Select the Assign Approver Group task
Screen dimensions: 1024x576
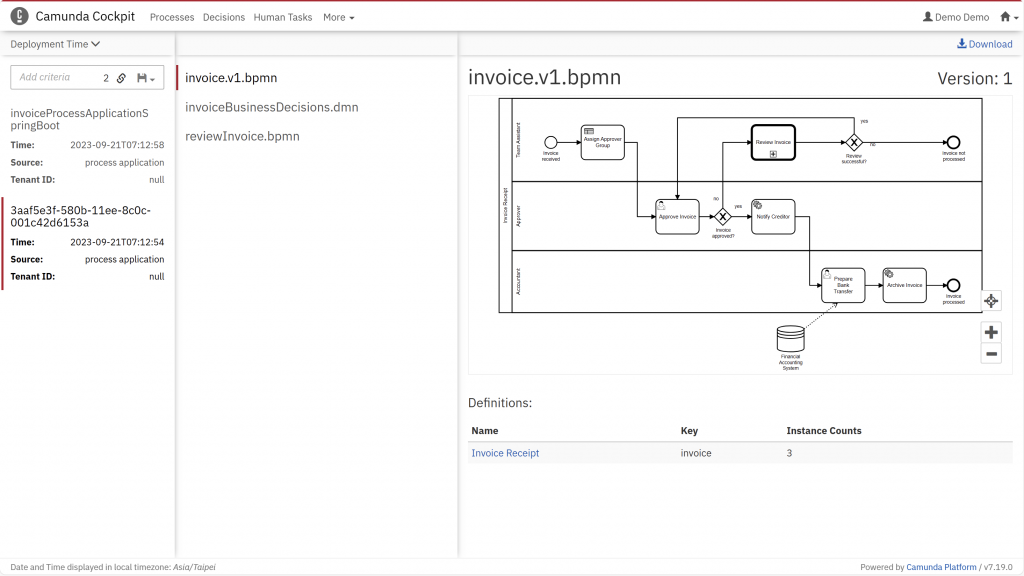click(x=603, y=142)
